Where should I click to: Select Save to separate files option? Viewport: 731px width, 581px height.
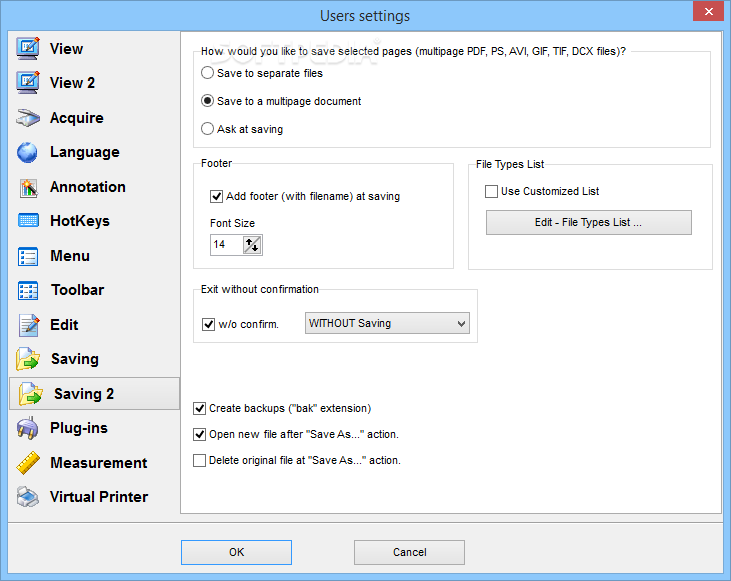(x=207, y=73)
